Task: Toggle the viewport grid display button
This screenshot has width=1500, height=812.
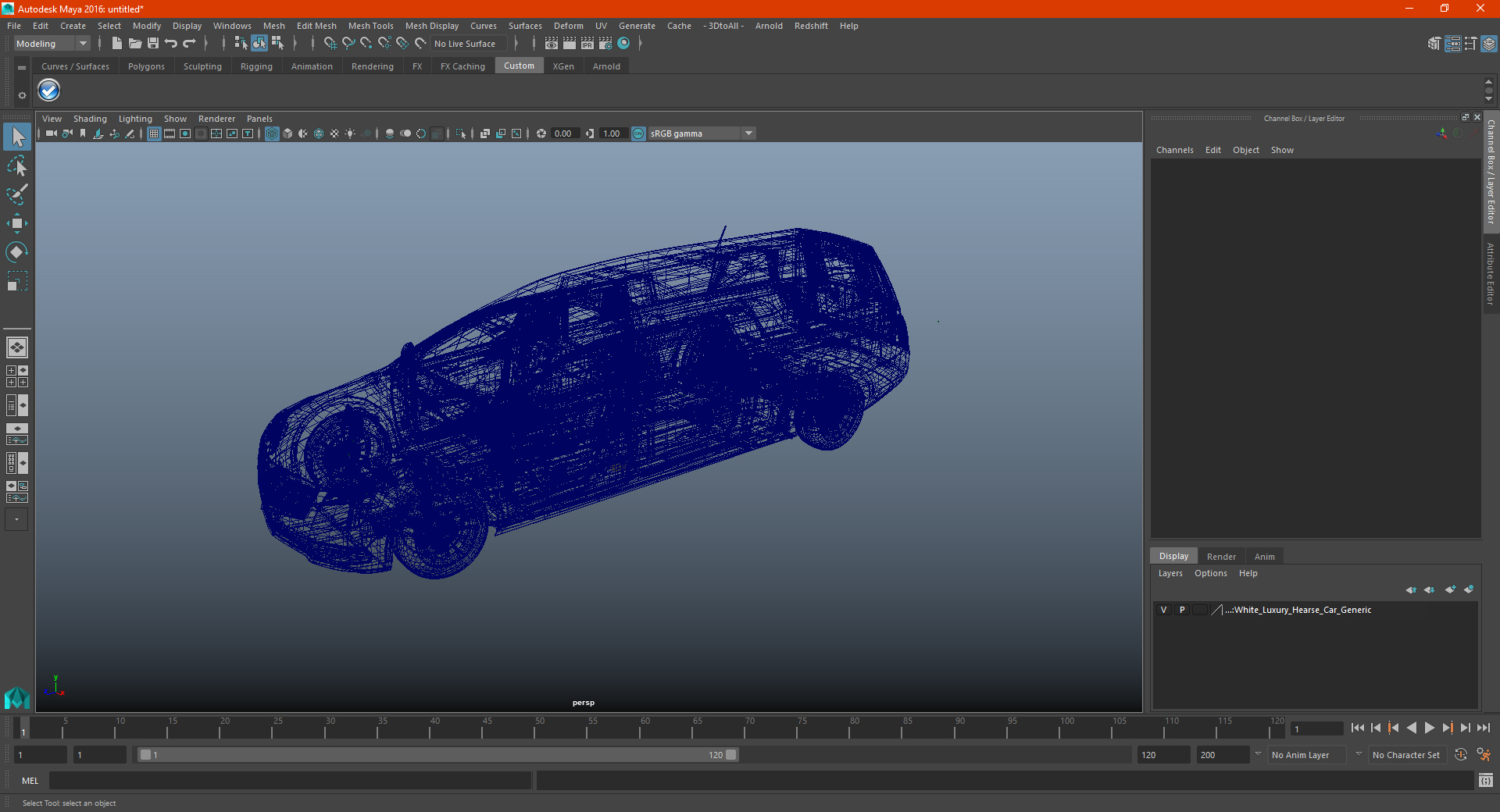Action: [x=154, y=134]
